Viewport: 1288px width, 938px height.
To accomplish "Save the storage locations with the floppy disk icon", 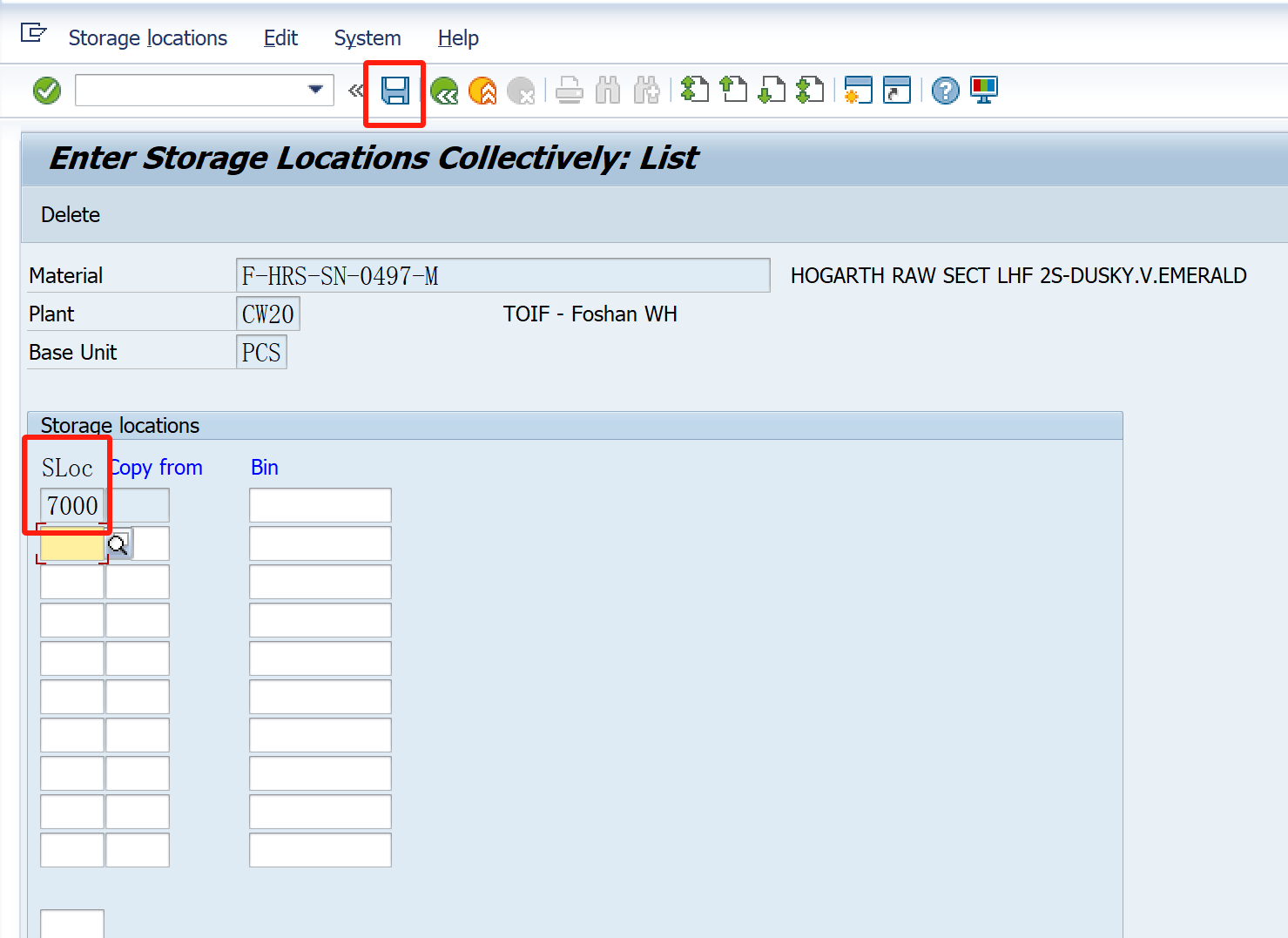I will tap(395, 91).
